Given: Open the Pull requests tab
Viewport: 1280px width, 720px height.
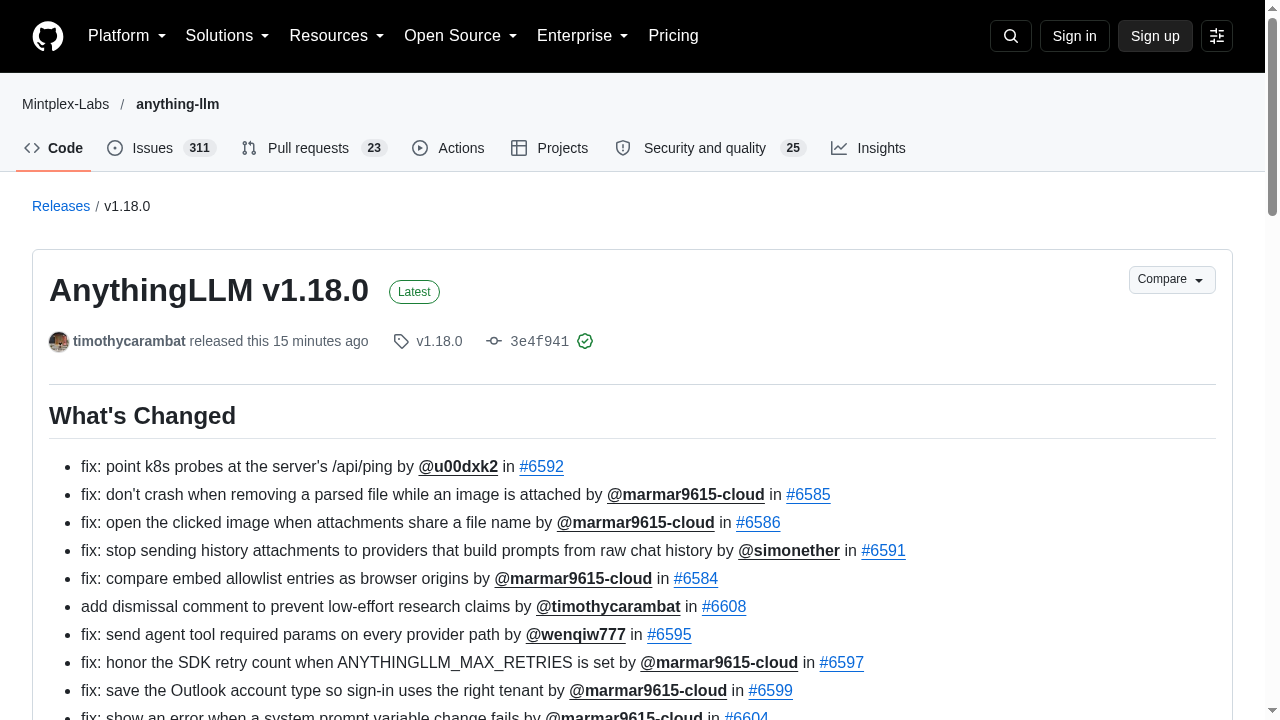Looking at the screenshot, I should coord(314,148).
